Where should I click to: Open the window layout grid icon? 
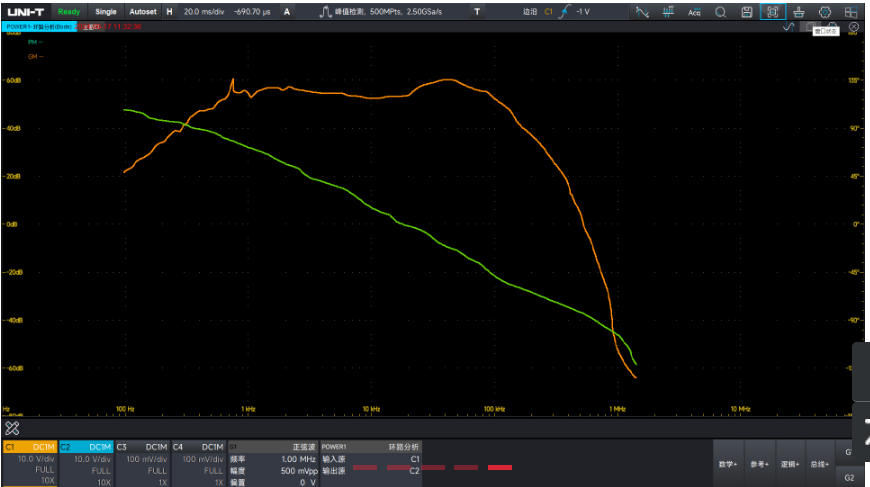click(x=851, y=12)
